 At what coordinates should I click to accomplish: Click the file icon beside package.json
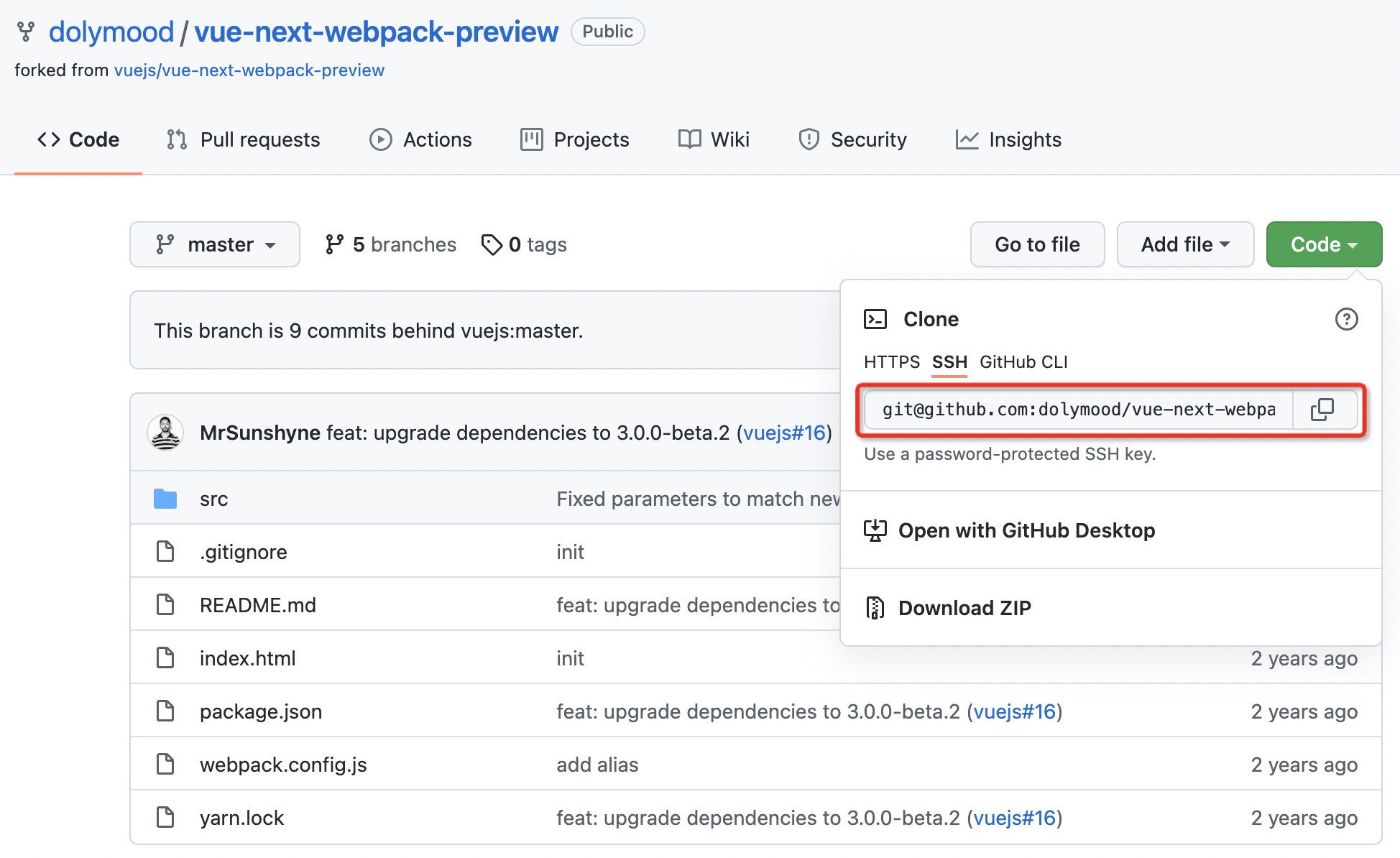[x=165, y=711]
